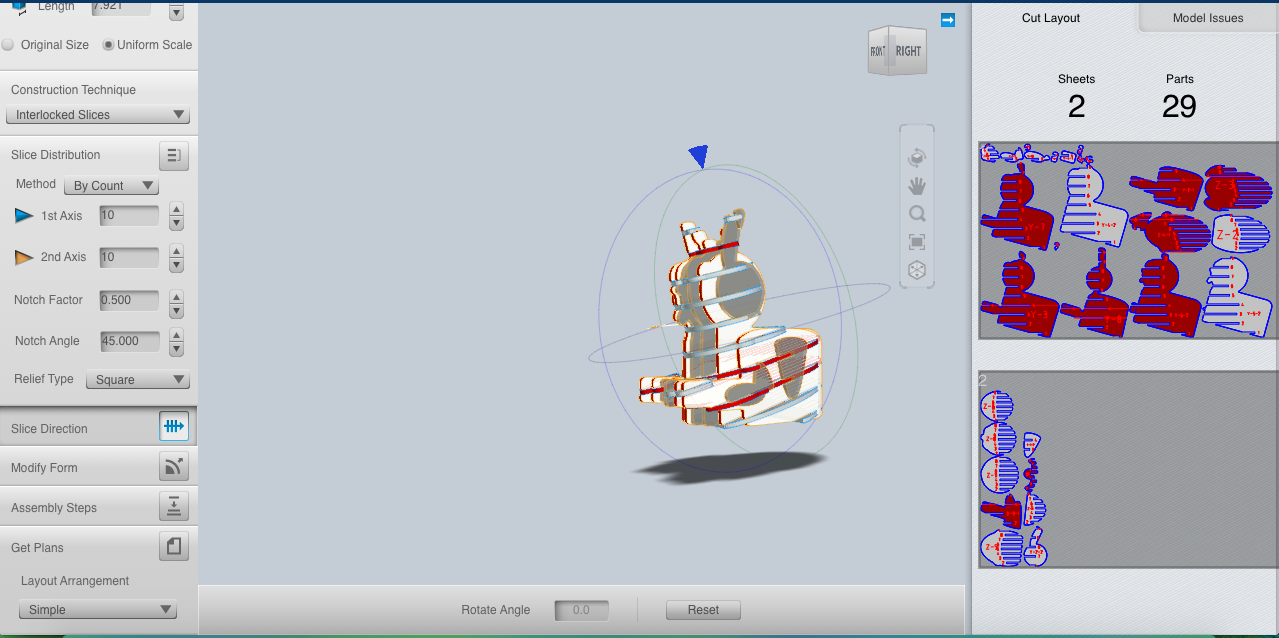Decrease the 1st Axis count stepper
The width and height of the screenshot is (1279, 638).
[176, 223]
